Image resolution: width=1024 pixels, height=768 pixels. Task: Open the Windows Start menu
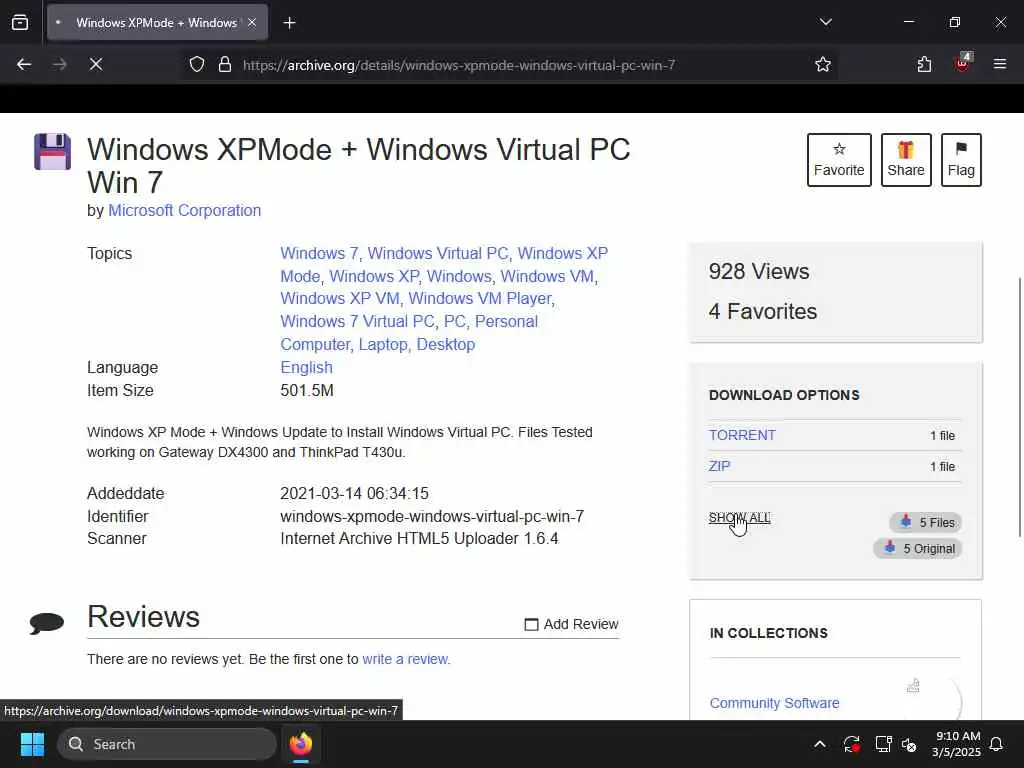[x=32, y=744]
